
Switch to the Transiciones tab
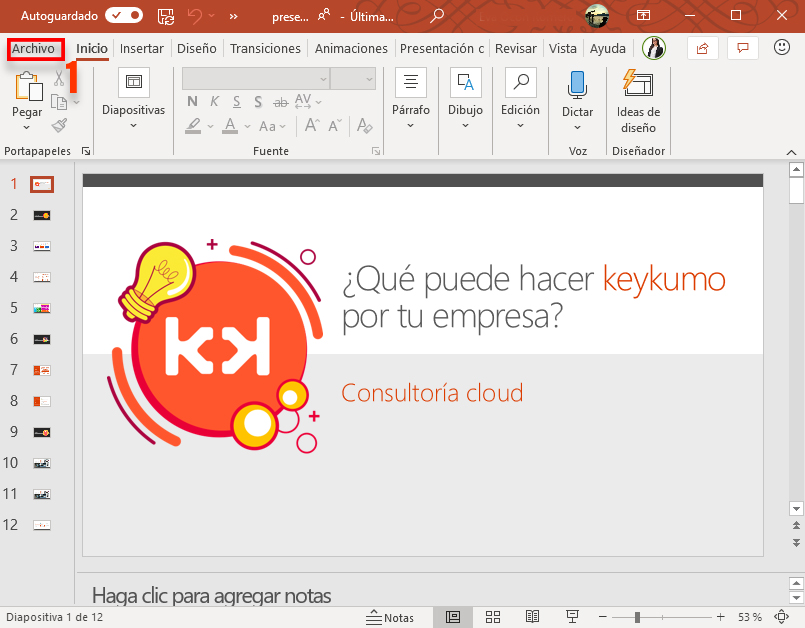click(x=265, y=49)
